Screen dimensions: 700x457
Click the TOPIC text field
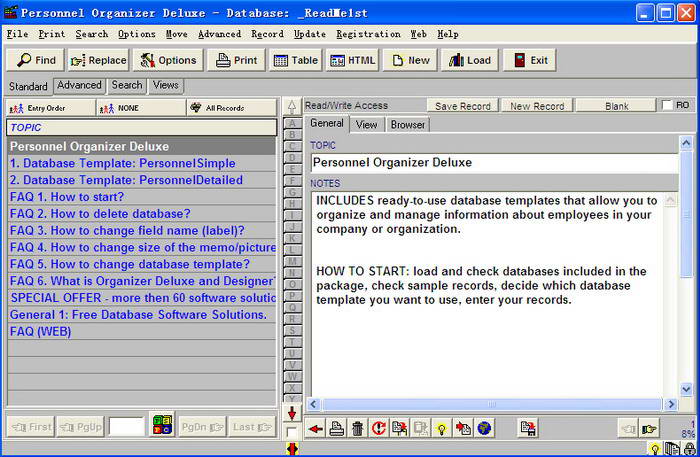pyautogui.click(x=494, y=162)
